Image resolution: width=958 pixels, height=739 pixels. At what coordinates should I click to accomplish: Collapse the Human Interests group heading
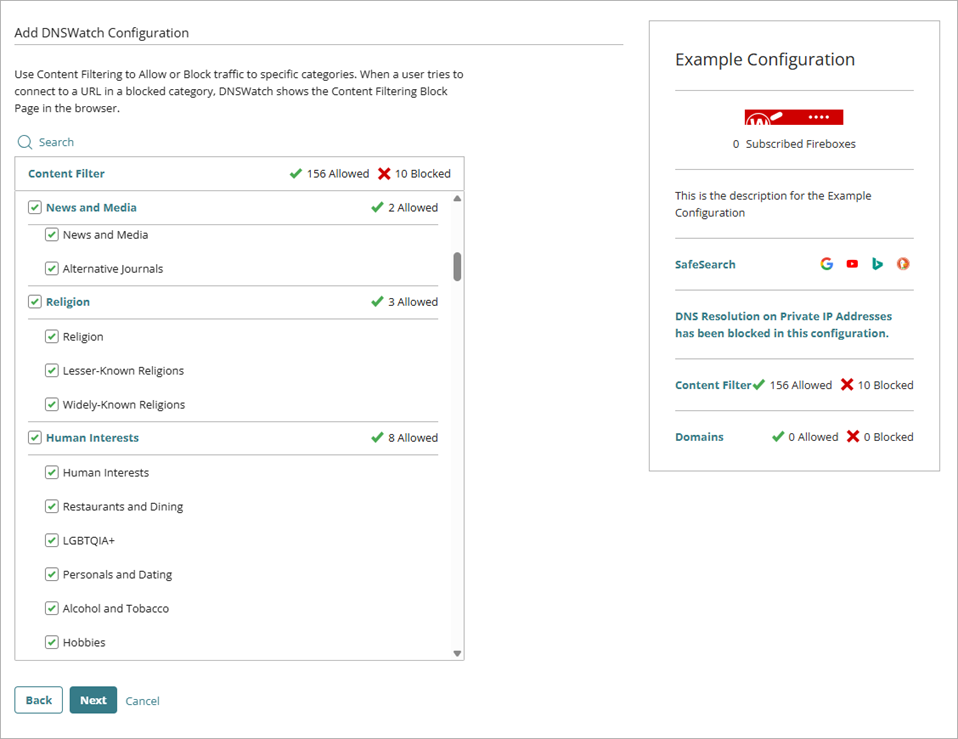pyautogui.click(x=92, y=438)
